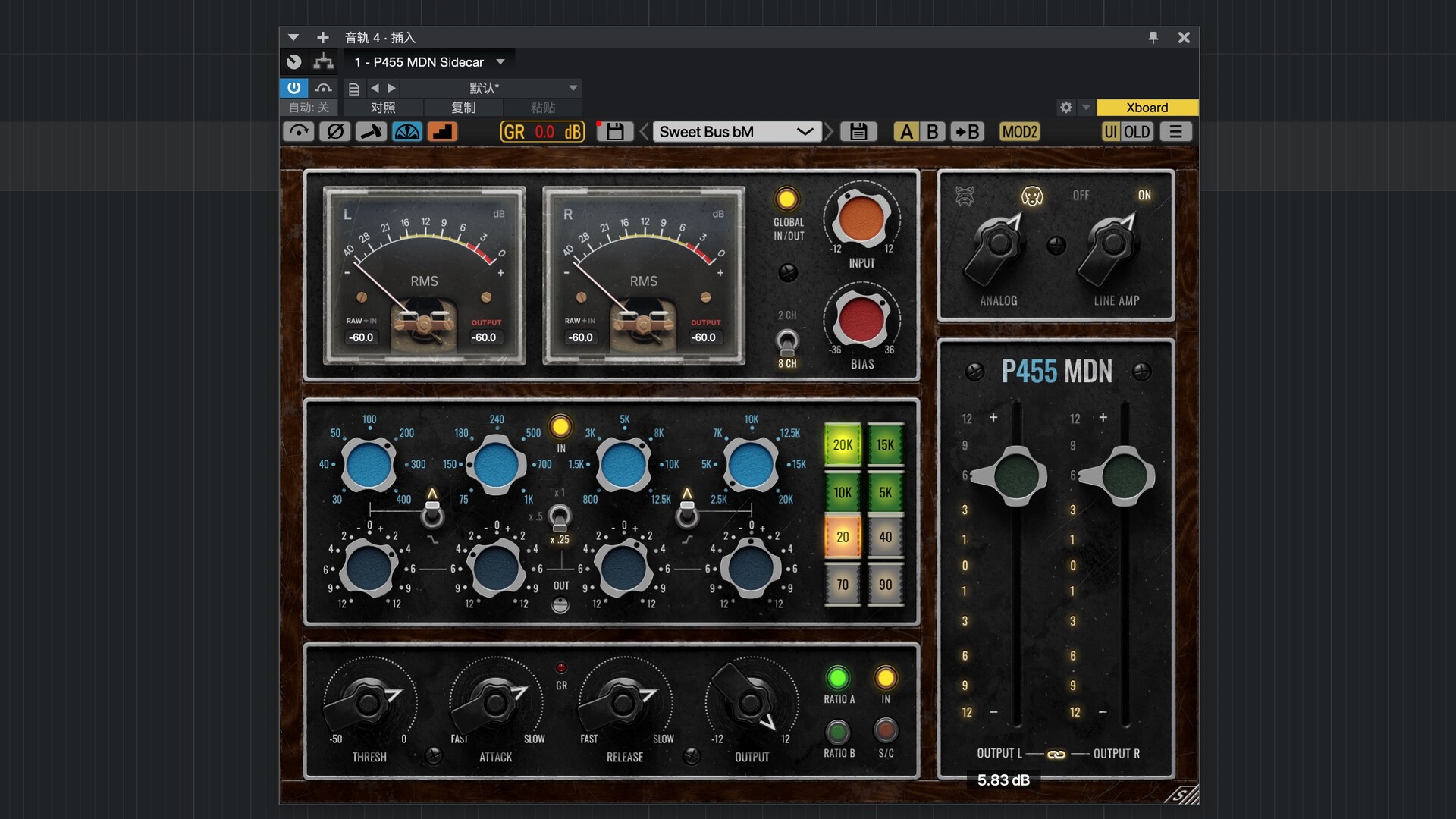The width and height of the screenshot is (1456, 819).
Task: Go to next preset with right chevron
Action: point(829,132)
